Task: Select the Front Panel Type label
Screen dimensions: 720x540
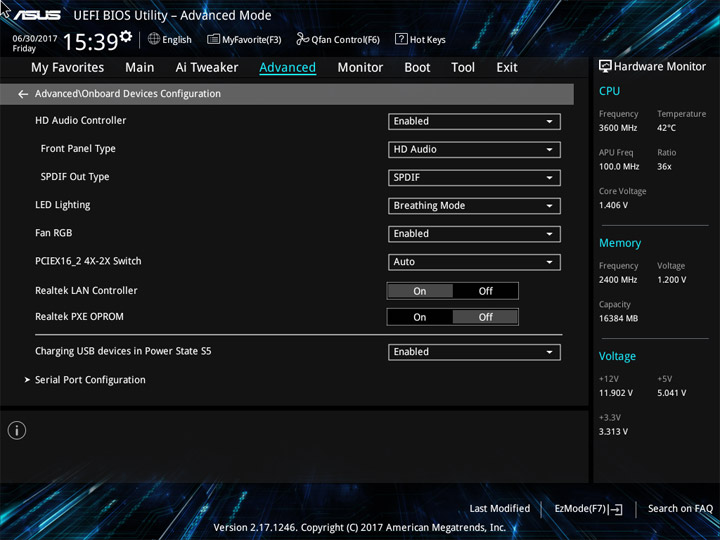Action: tap(78, 149)
